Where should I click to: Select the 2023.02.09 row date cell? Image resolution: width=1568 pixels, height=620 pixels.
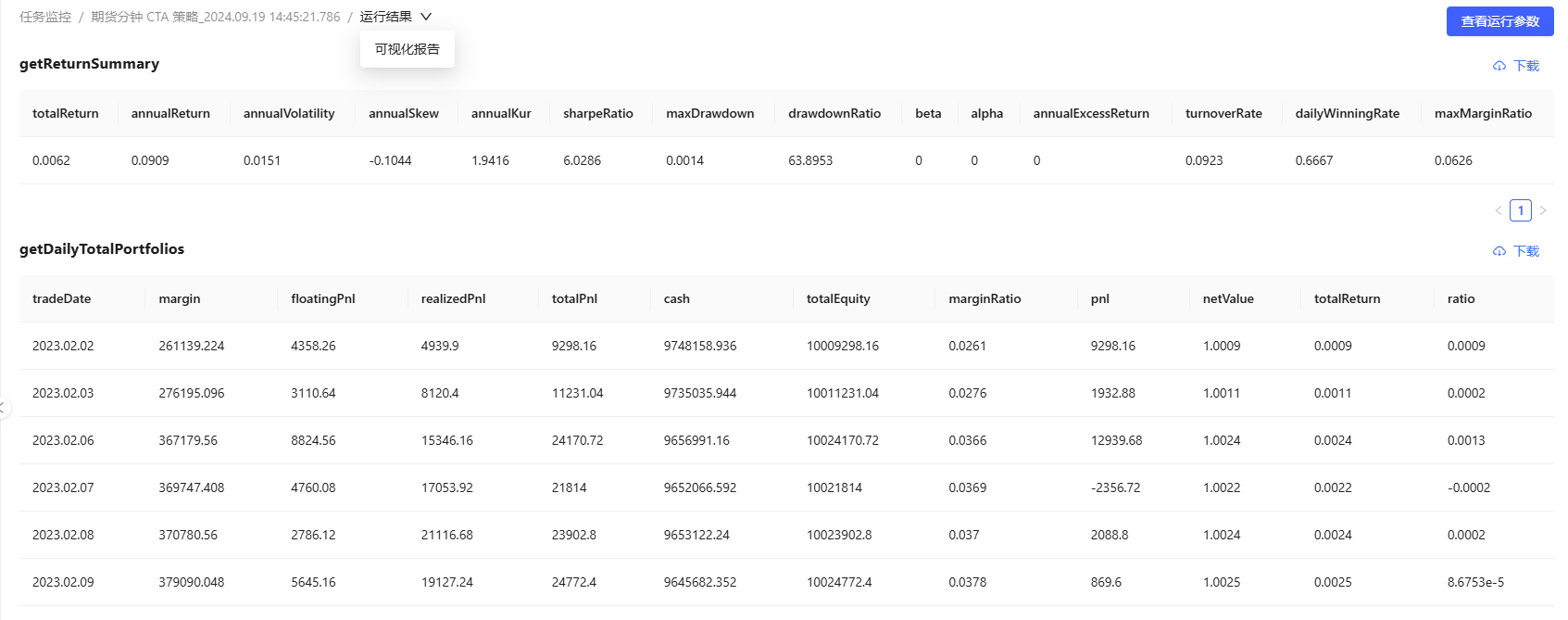click(63, 582)
